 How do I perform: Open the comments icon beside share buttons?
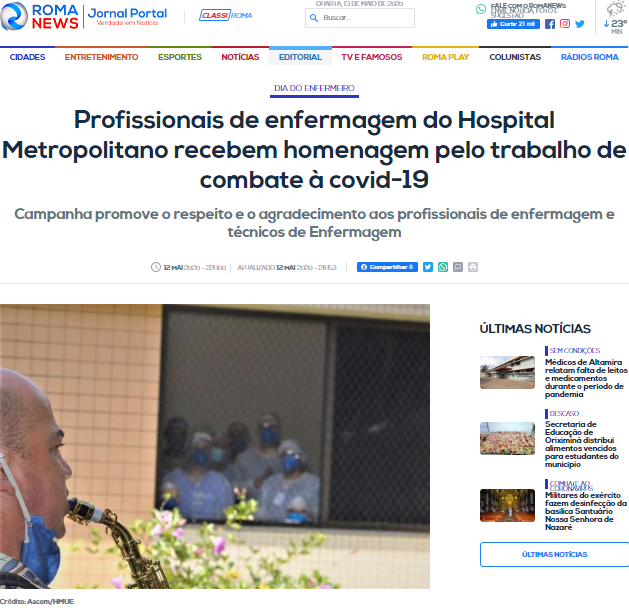pos(458,267)
